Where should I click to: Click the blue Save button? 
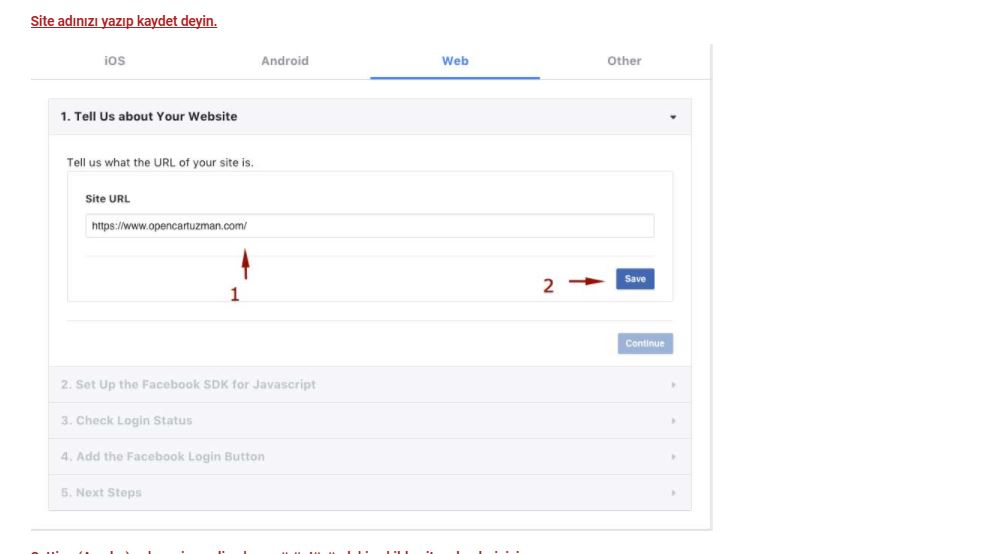point(635,279)
